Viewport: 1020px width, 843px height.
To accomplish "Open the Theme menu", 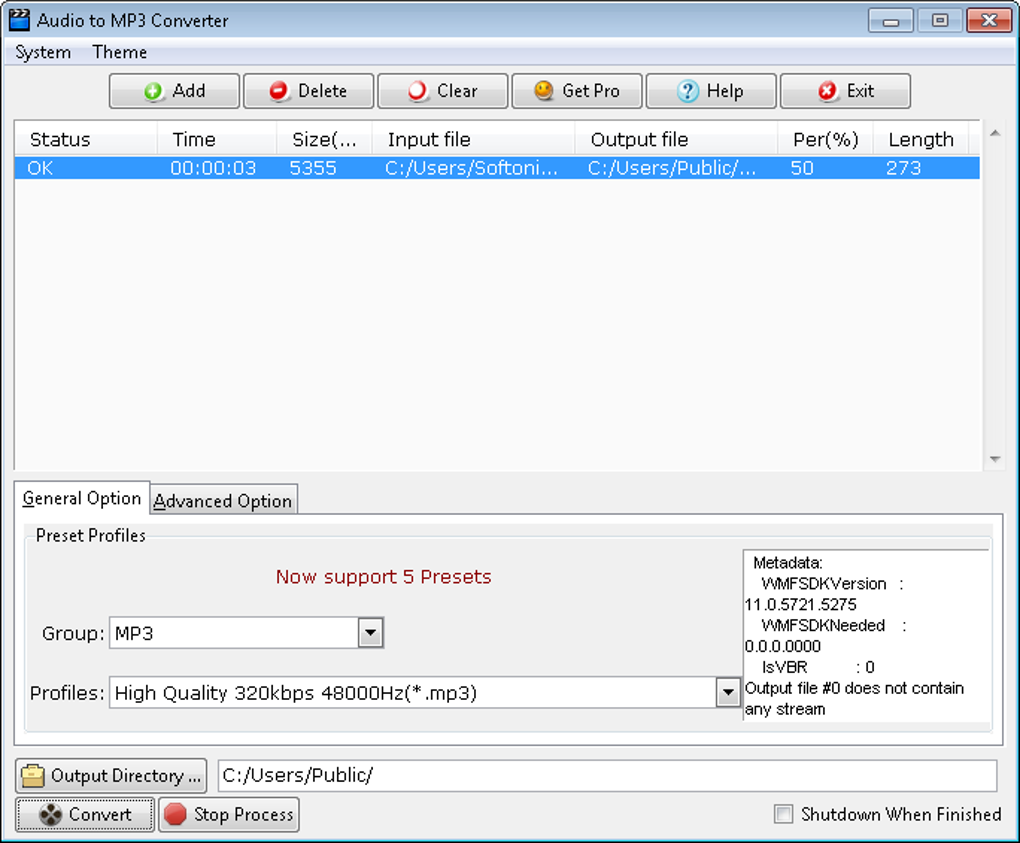I will pyautogui.click(x=119, y=52).
